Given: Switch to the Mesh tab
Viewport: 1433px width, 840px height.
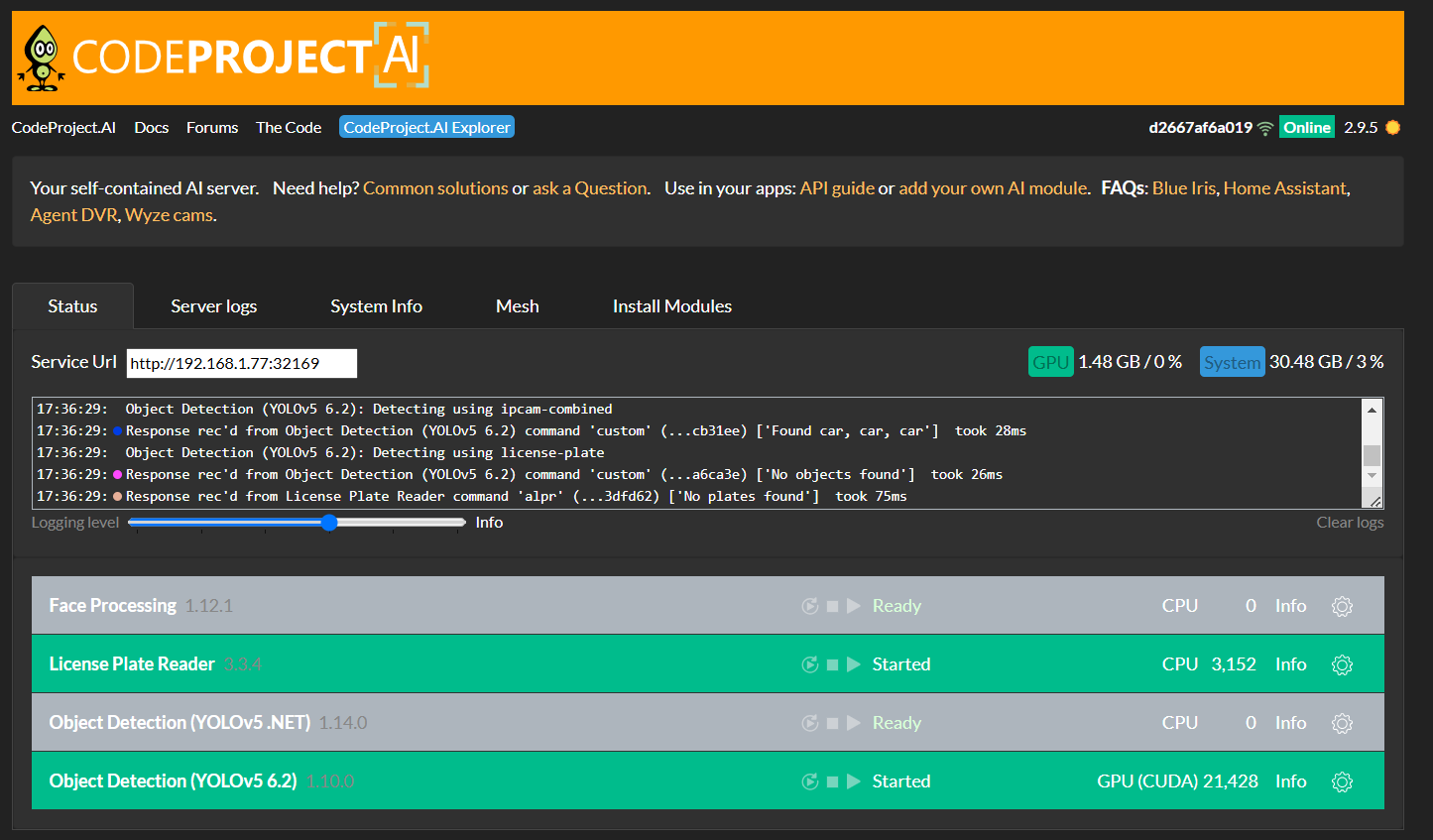Looking at the screenshot, I should pos(517,306).
